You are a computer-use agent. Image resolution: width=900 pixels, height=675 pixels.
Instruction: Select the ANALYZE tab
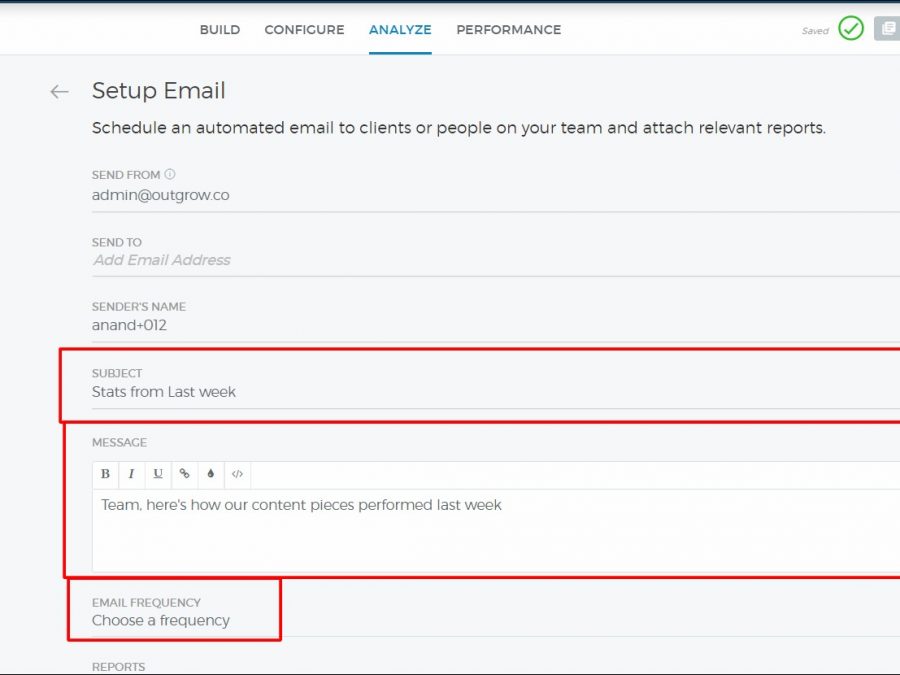coord(400,30)
